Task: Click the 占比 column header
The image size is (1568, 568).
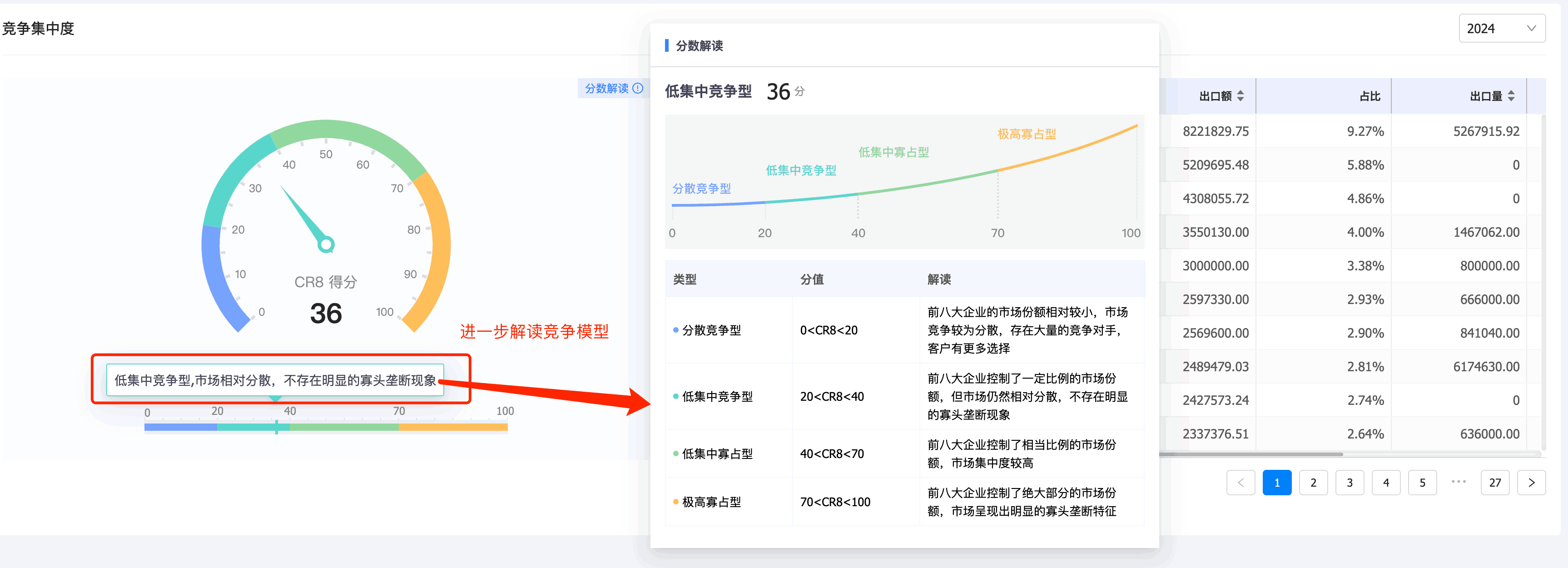Action: 1370,96
